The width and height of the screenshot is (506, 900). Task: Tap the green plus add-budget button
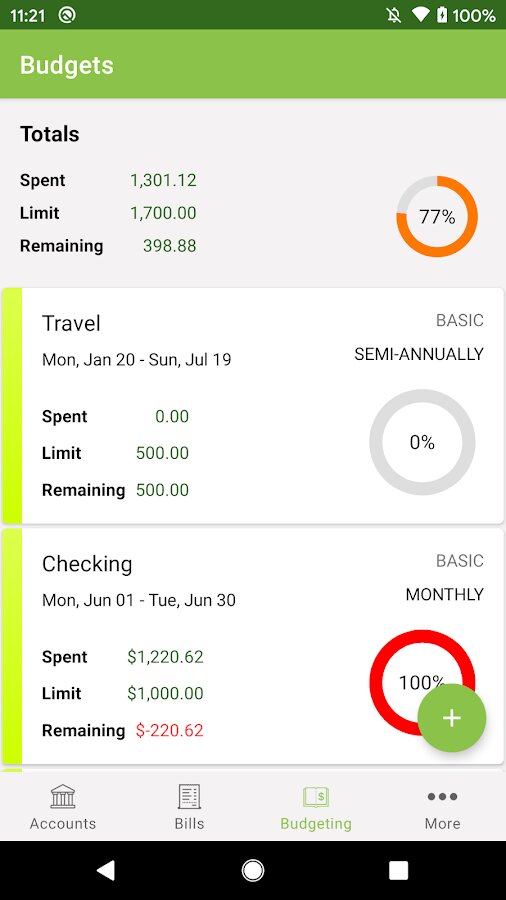[451, 717]
